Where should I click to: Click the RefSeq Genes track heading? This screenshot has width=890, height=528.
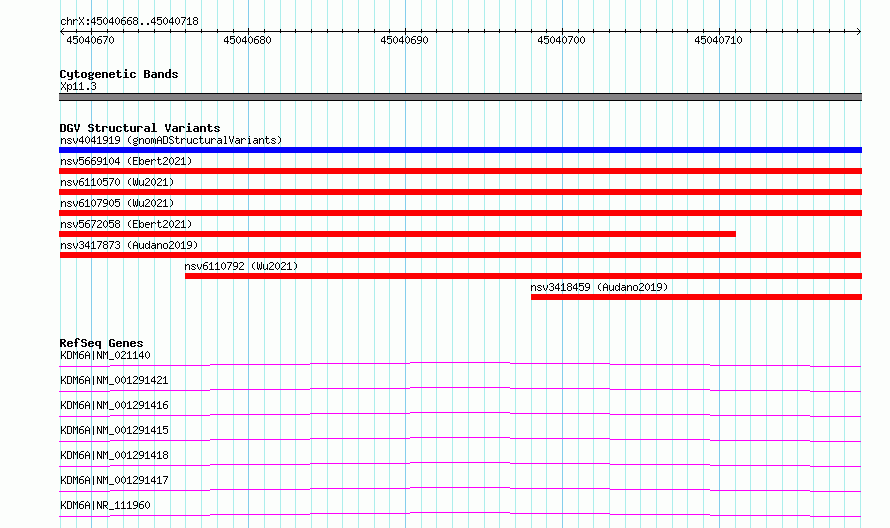(101, 343)
